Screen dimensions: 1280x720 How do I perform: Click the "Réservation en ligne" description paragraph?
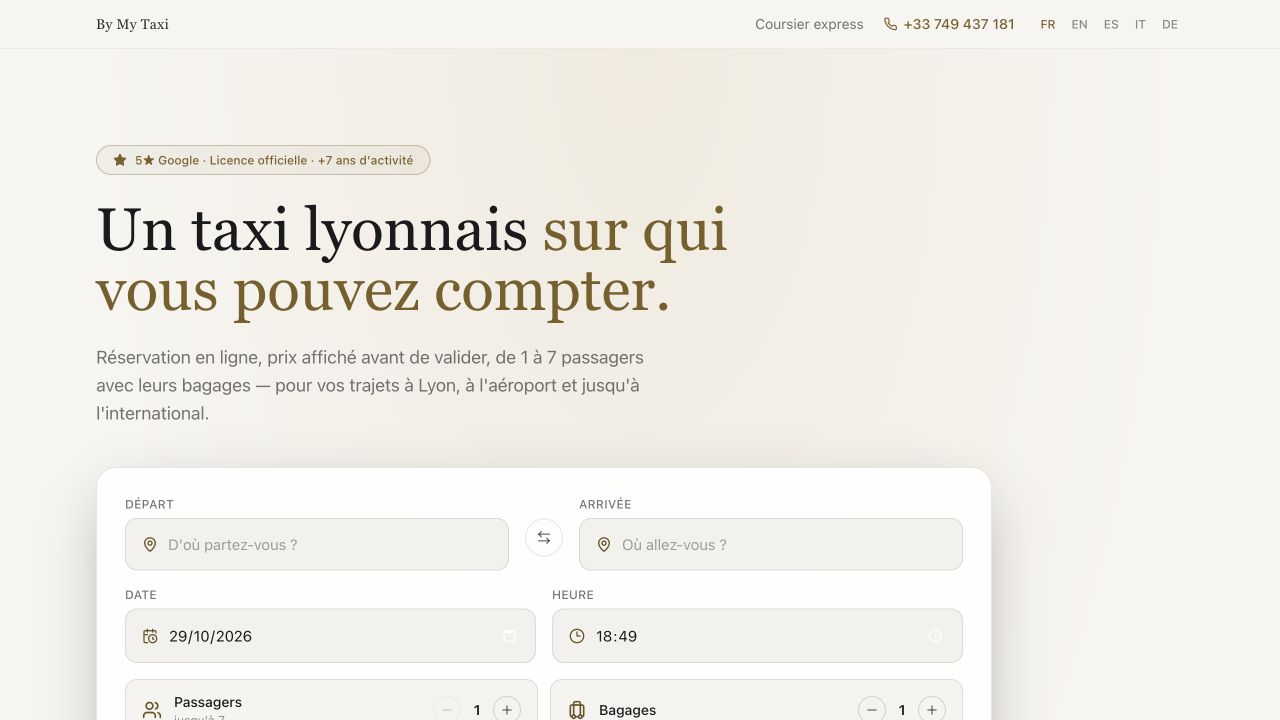370,385
